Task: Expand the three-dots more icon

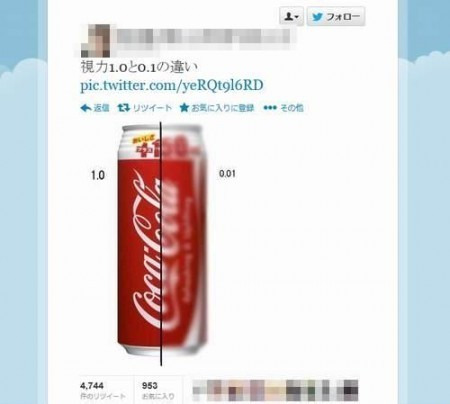Action: [x=270, y=108]
